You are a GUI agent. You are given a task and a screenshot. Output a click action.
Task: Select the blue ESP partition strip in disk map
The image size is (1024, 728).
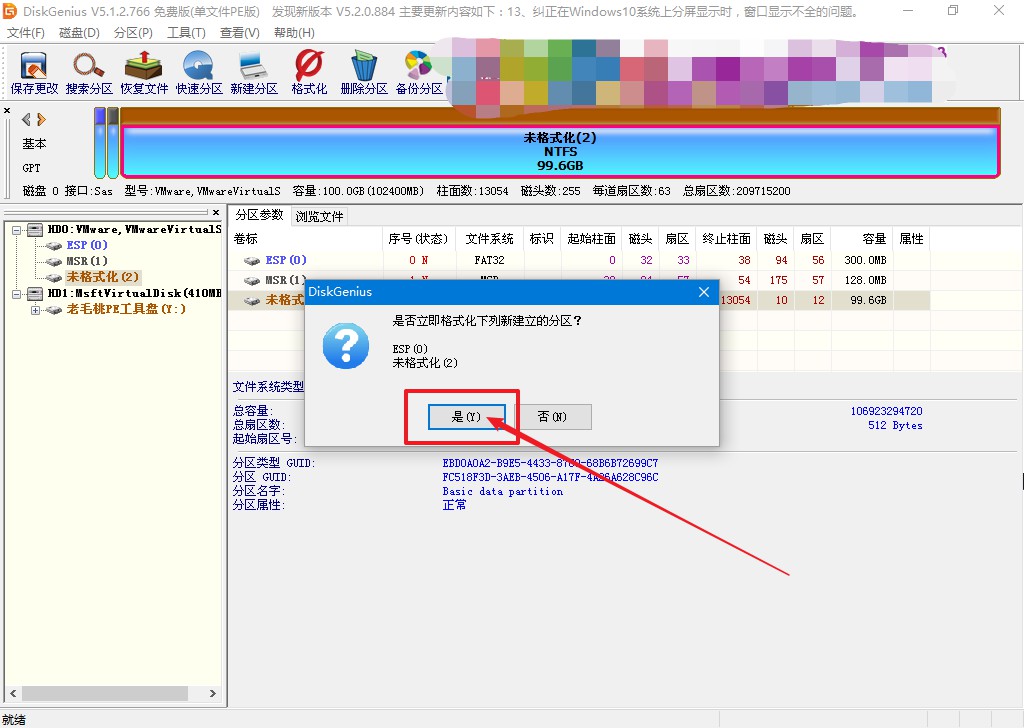100,143
